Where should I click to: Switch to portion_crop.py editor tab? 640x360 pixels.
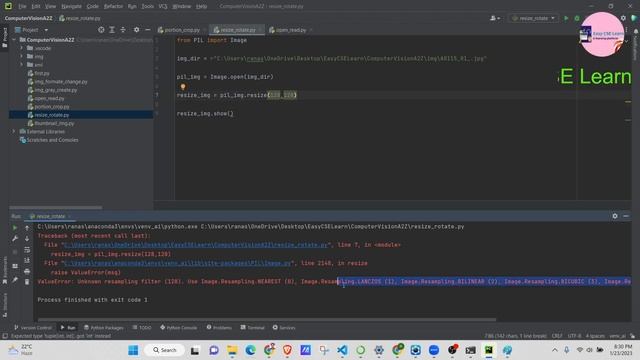(x=182, y=30)
